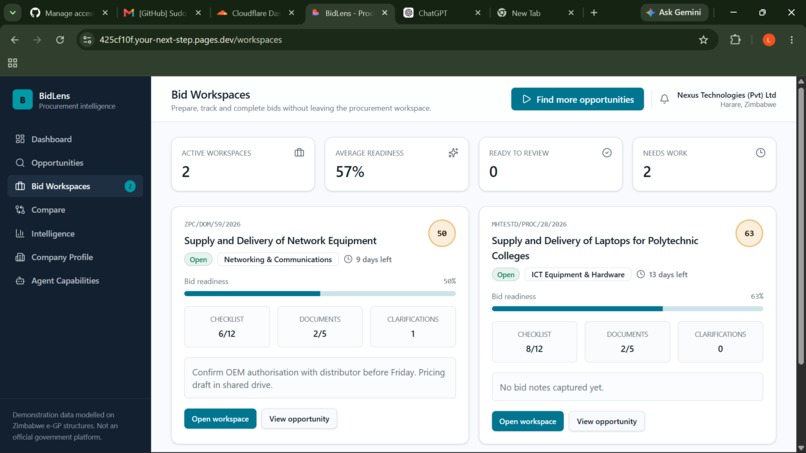Click the Laptops bid readiness progress bar
This screenshot has width=806, height=453.
point(627,309)
